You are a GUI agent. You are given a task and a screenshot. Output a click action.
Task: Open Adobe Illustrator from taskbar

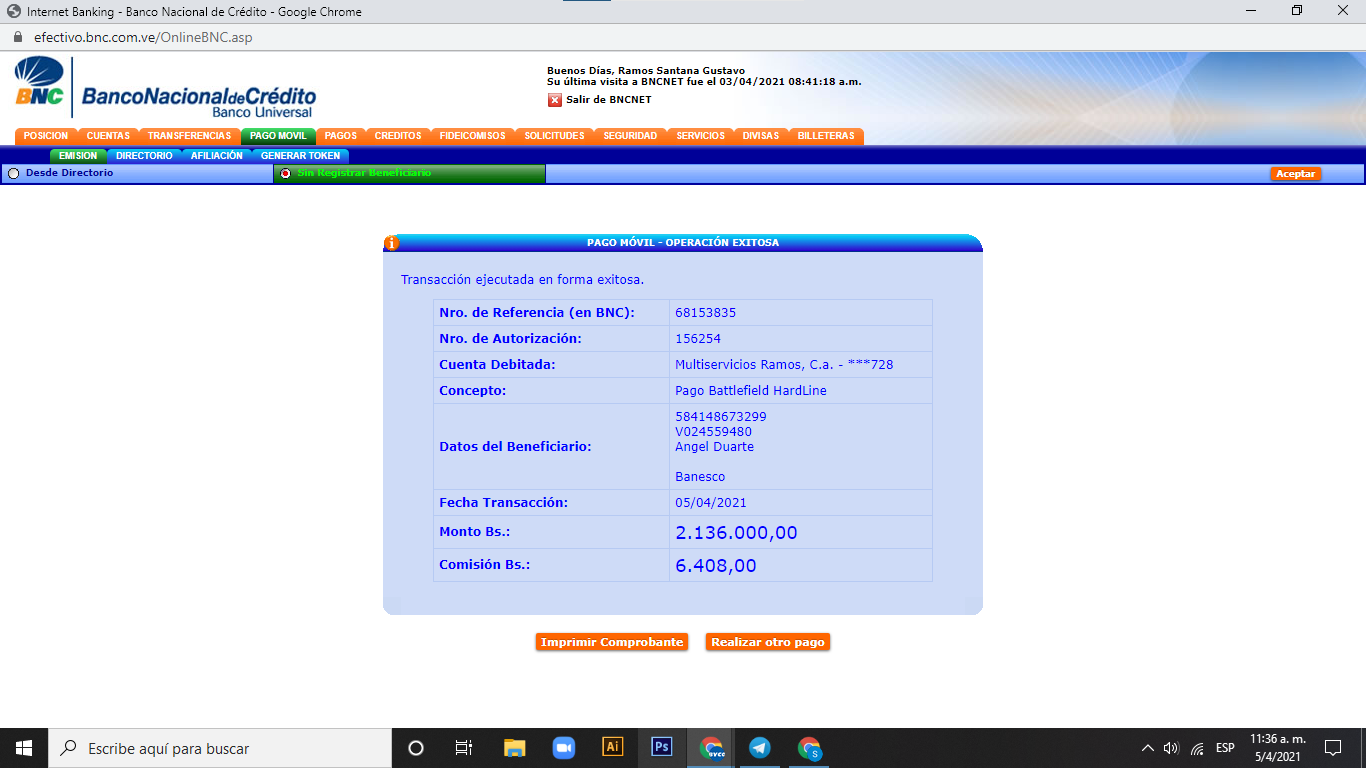pyautogui.click(x=613, y=747)
